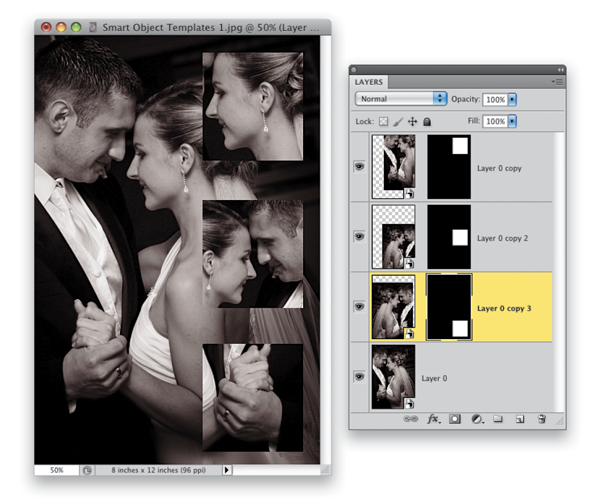
Task: Select Layer 0 copy layer mask
Action: [x=449, y=167]
